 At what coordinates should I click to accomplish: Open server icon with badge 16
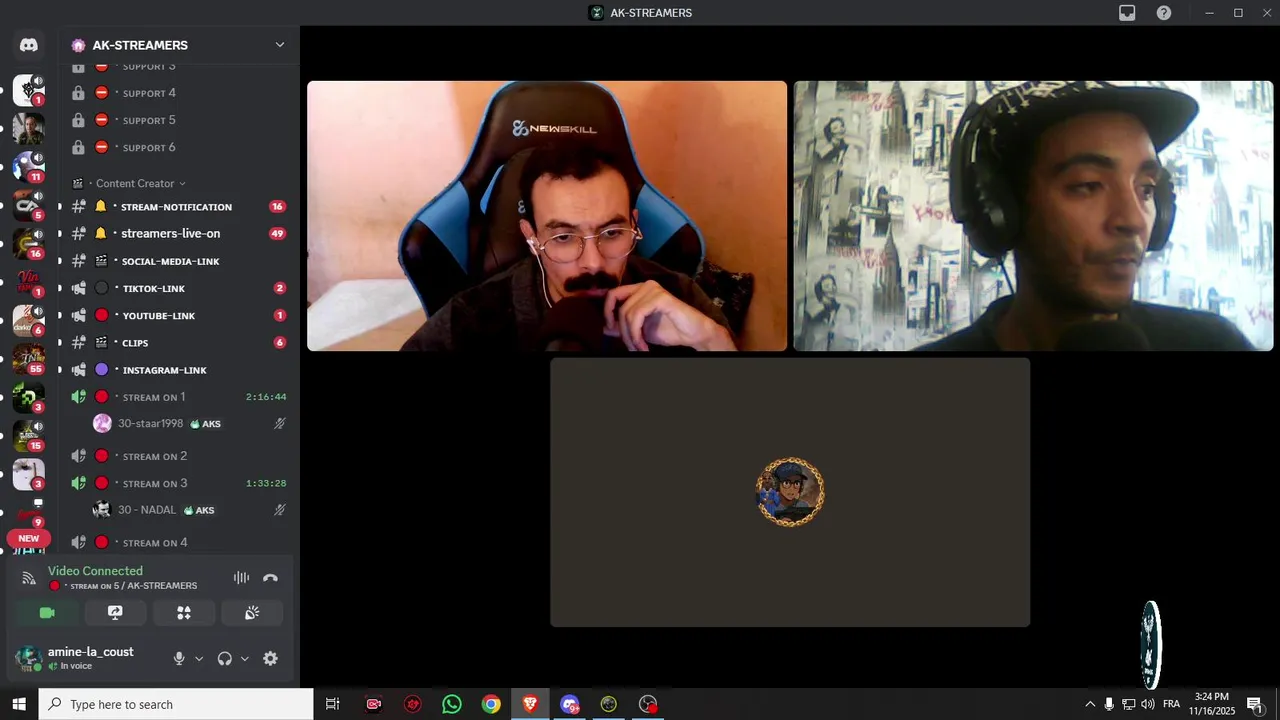tap(28, 243)
